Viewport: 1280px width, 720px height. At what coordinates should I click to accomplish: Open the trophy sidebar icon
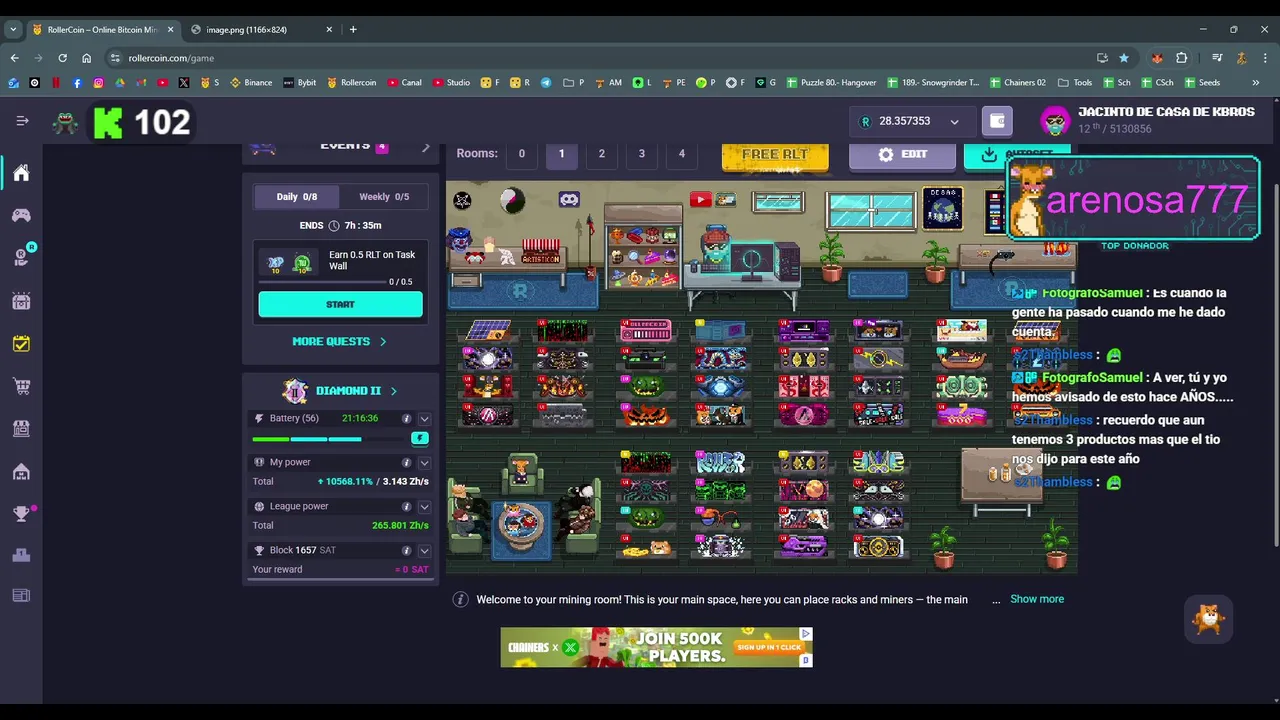(21, 514)
